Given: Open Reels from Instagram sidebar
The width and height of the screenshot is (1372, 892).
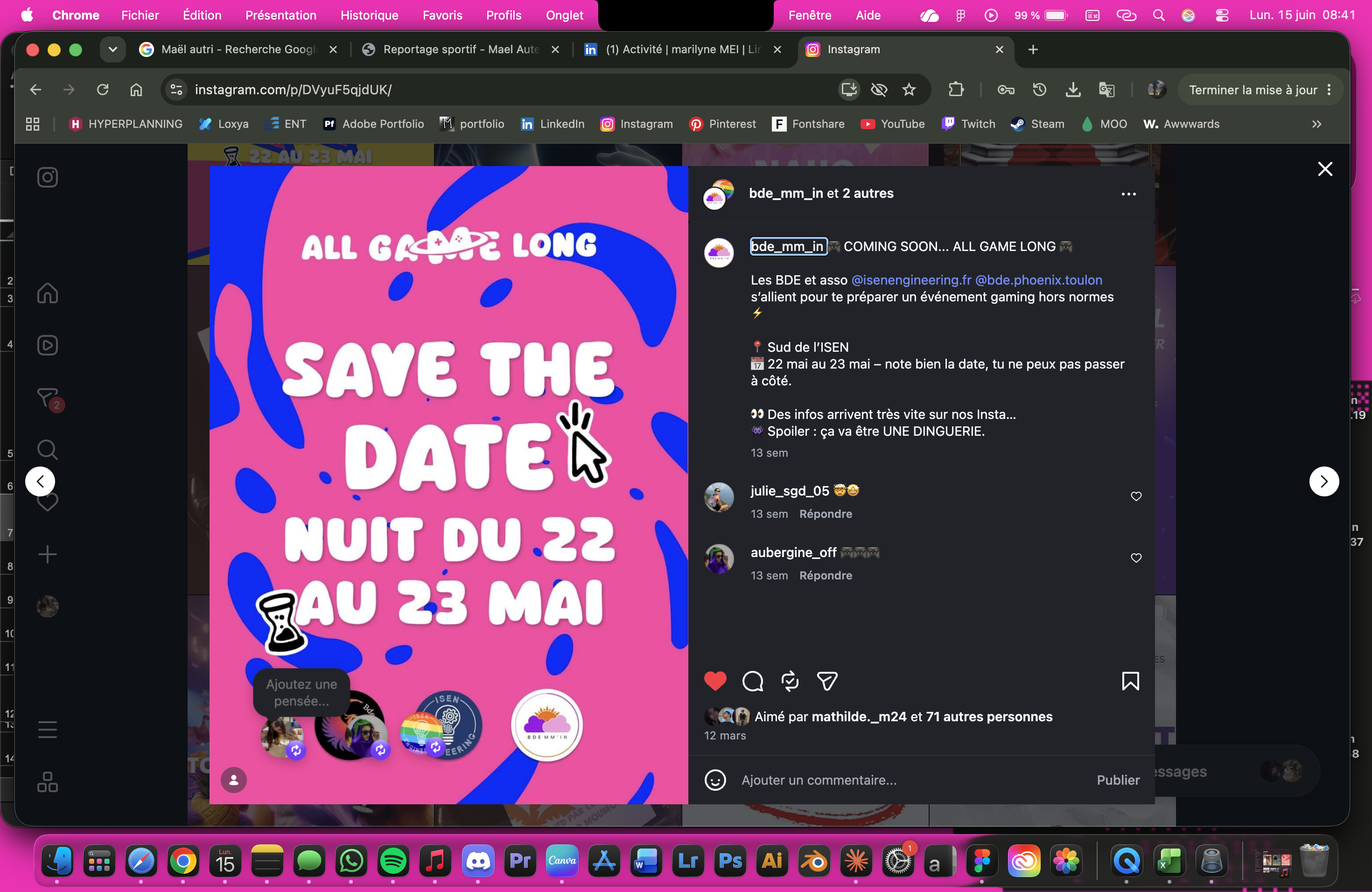Looking at the screenshot, I should tap(47, 345).
